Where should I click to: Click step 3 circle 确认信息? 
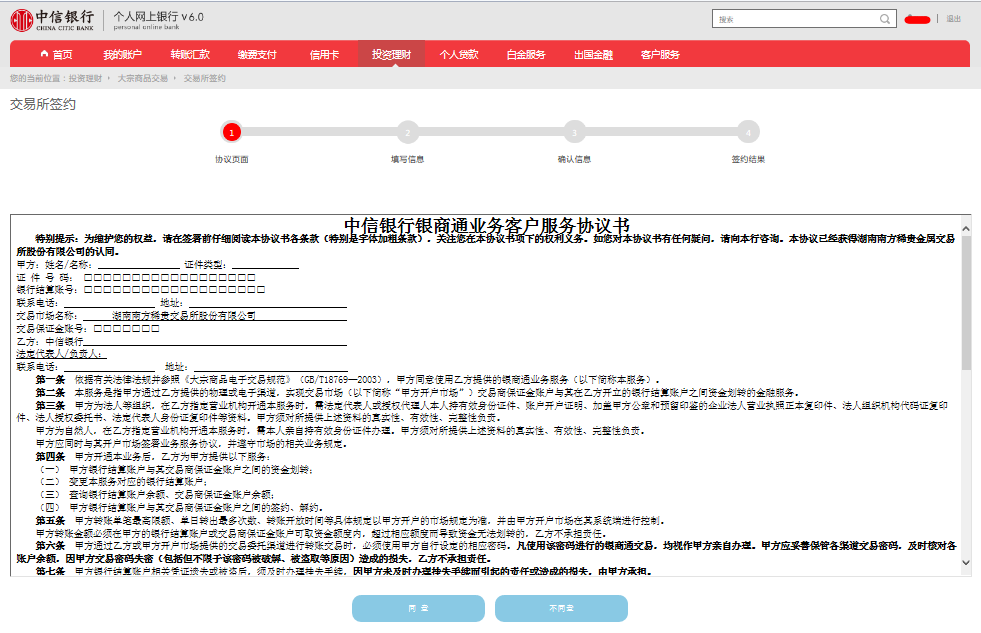(574, 132)
